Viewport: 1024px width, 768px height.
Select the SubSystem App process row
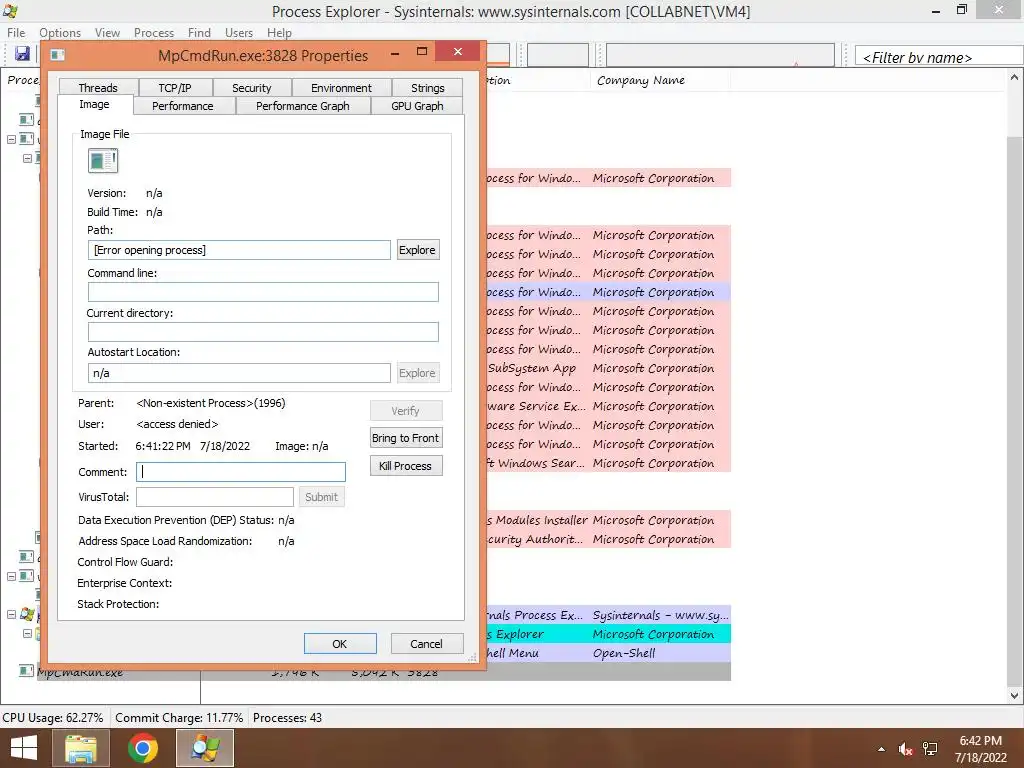(609, 368)
